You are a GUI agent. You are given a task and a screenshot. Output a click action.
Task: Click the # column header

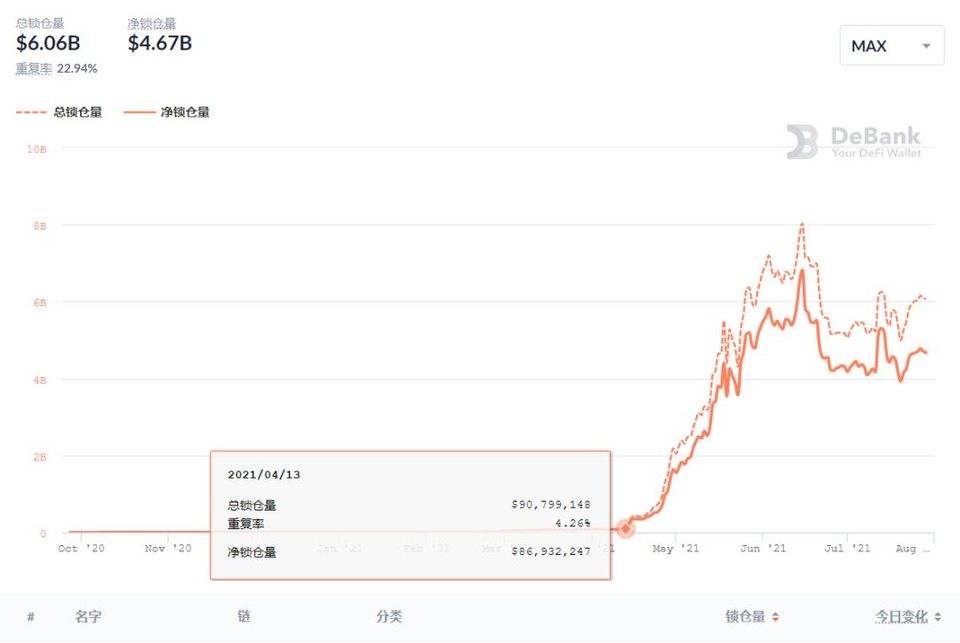click(30, 617)
